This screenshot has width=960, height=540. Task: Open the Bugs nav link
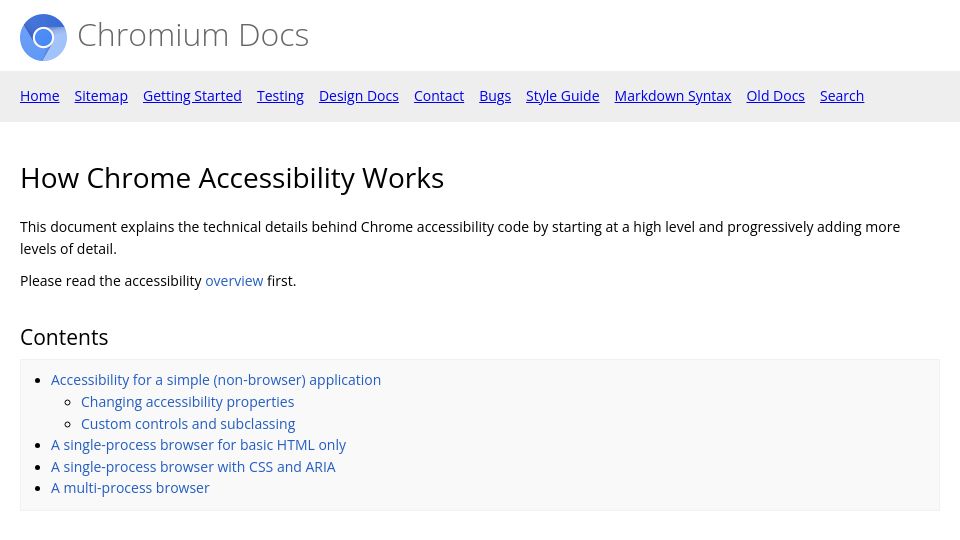(495, 96)
